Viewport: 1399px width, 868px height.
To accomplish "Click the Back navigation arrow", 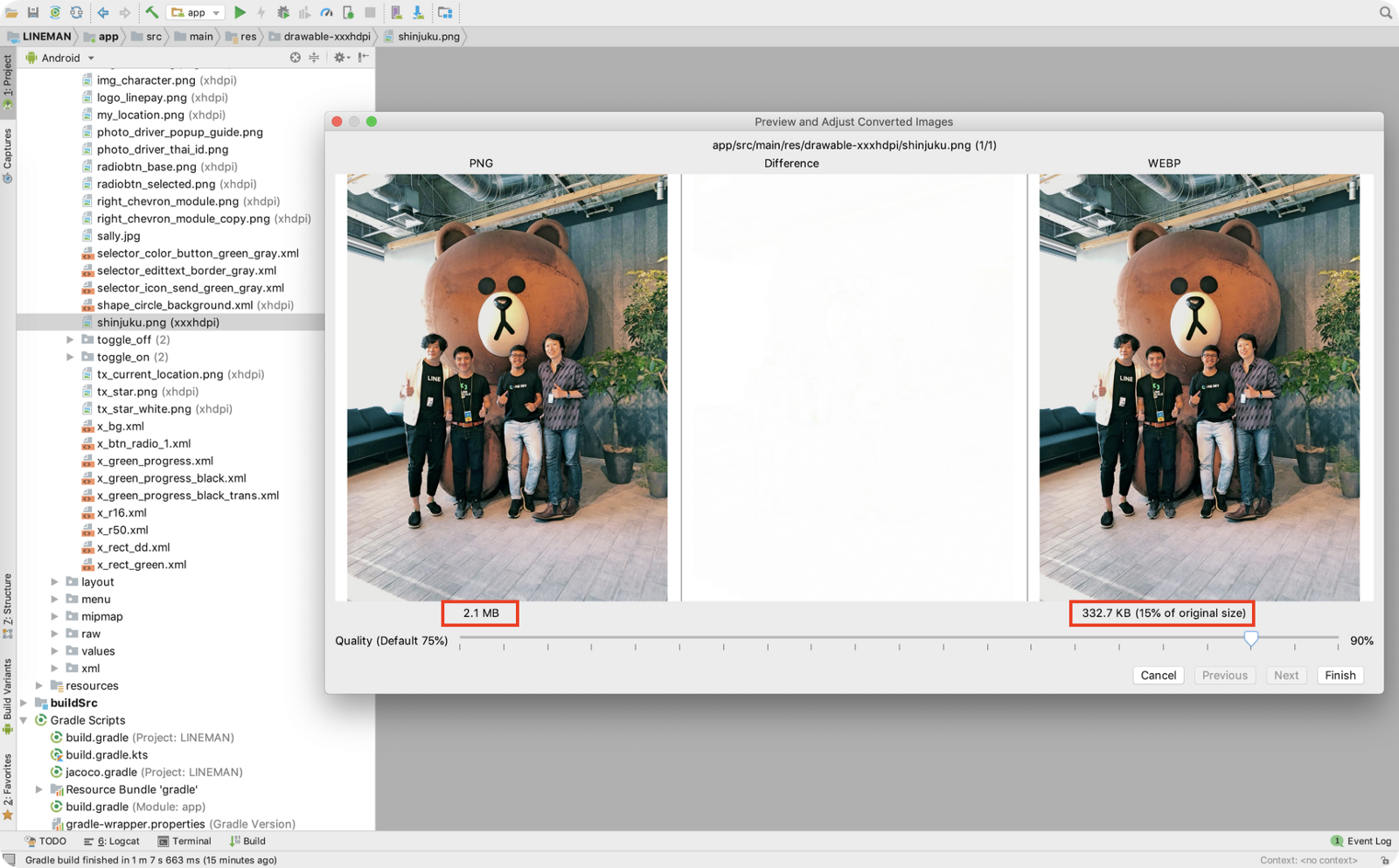I will pyautogui.click(x=103, y=12).
